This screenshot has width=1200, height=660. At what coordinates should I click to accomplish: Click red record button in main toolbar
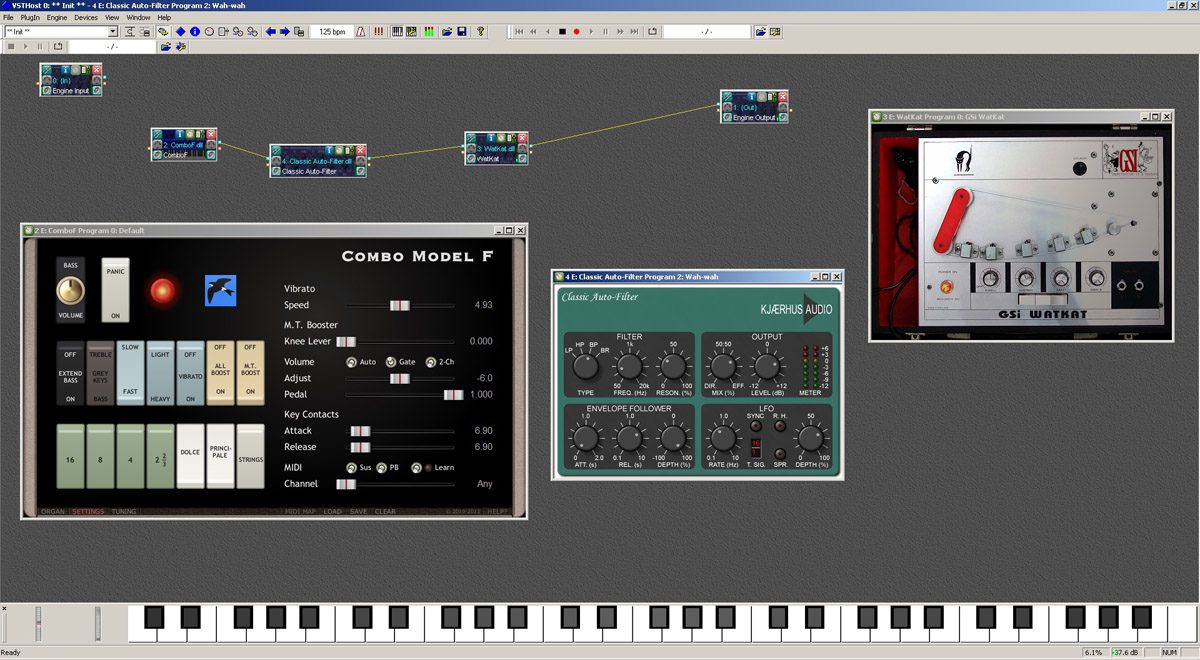click(x=577, y=32)
